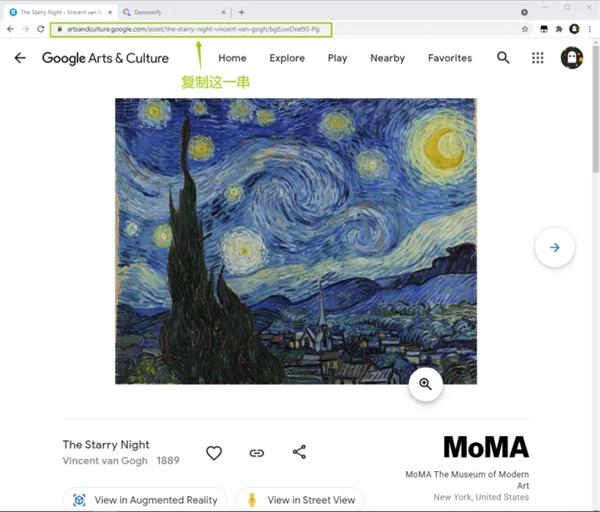Image resolution: width=600 pixels, height=512 pixels.
Task: Click The Starry Night painting image
Action: tap(296, 241)
